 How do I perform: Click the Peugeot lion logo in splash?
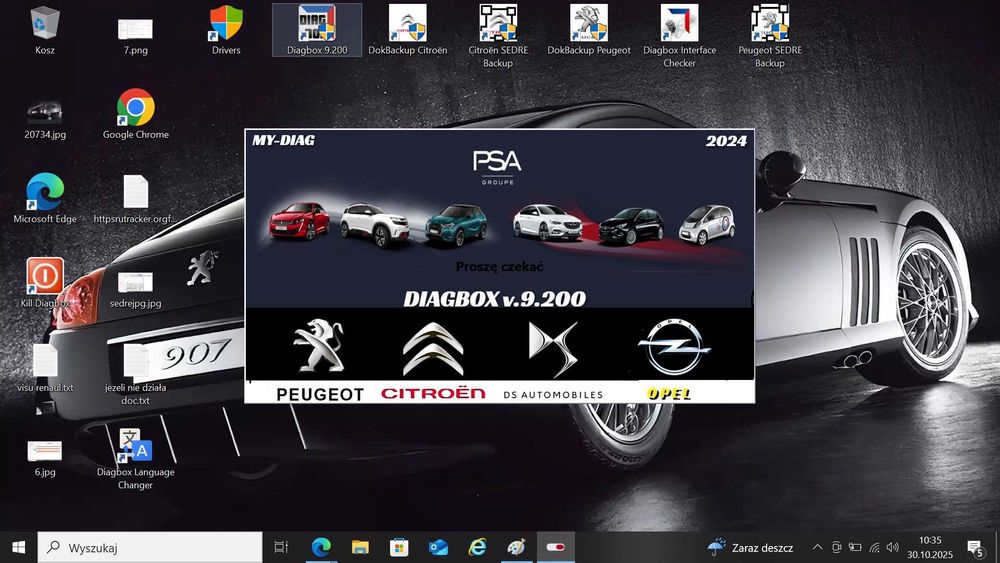tap(318, 347)
